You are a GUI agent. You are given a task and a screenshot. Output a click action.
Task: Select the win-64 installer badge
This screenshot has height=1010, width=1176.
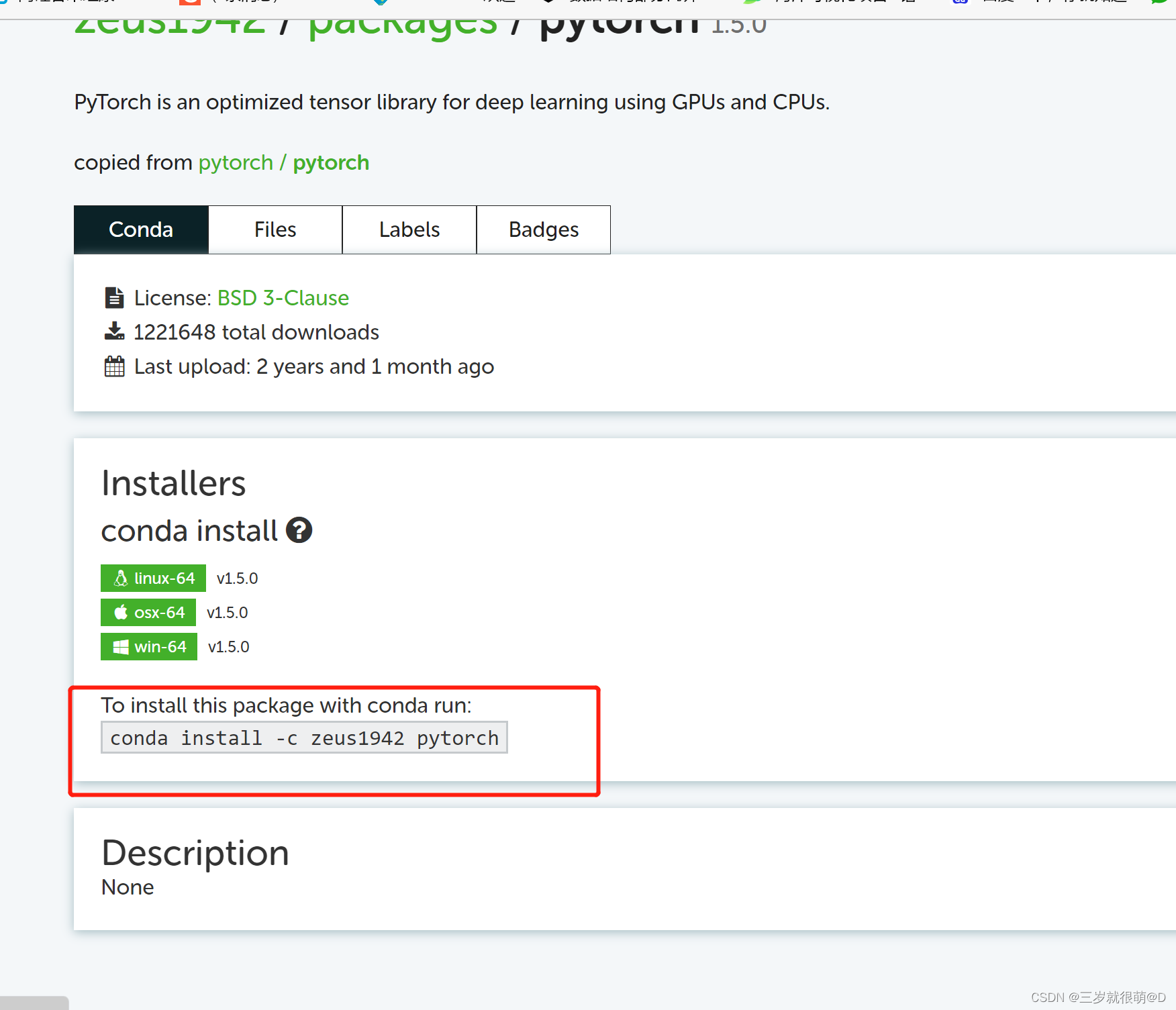149,646
